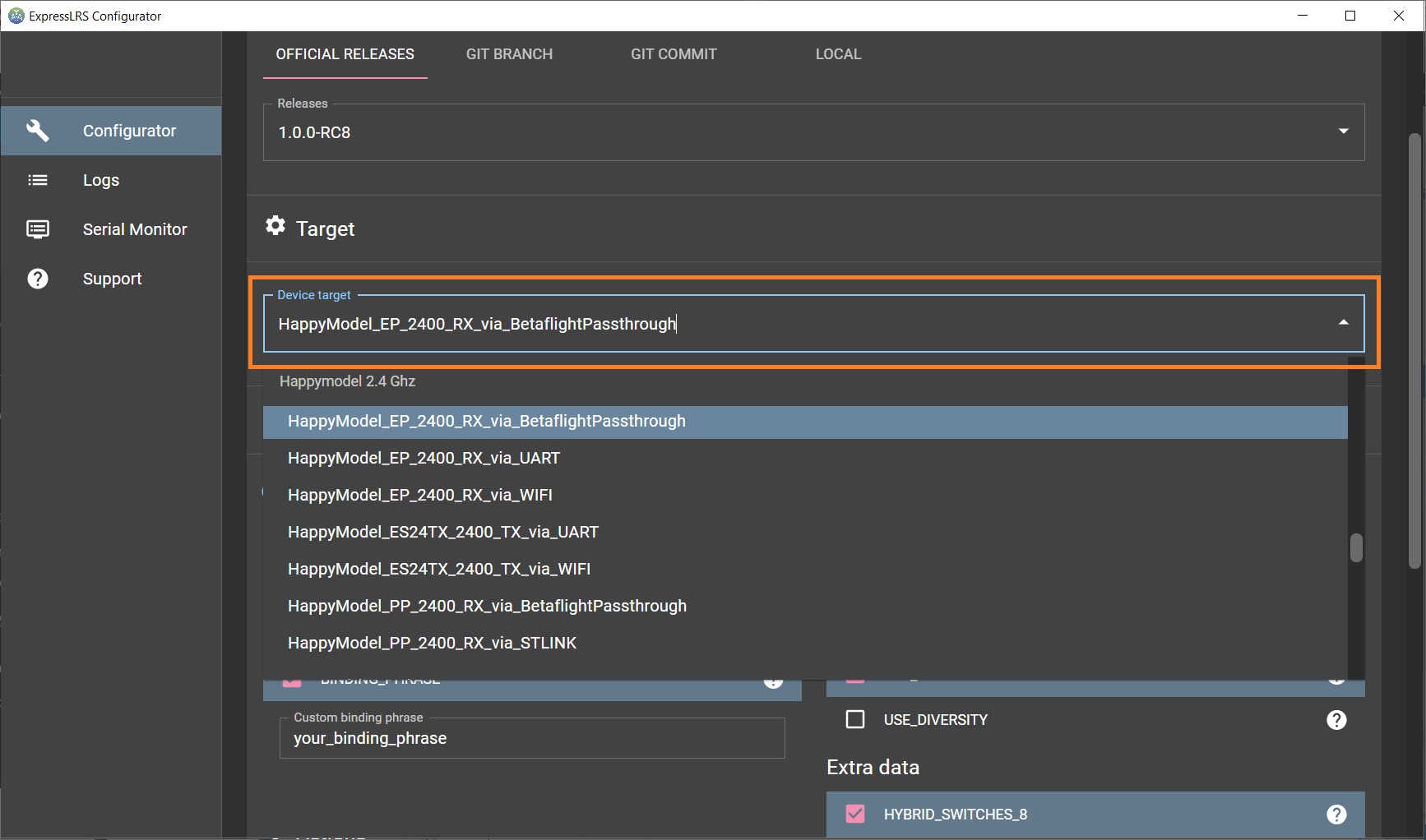Click the main page vertical scrollbar
1426x840 pixels.
pyautogui.click(x=1415, y=351)
